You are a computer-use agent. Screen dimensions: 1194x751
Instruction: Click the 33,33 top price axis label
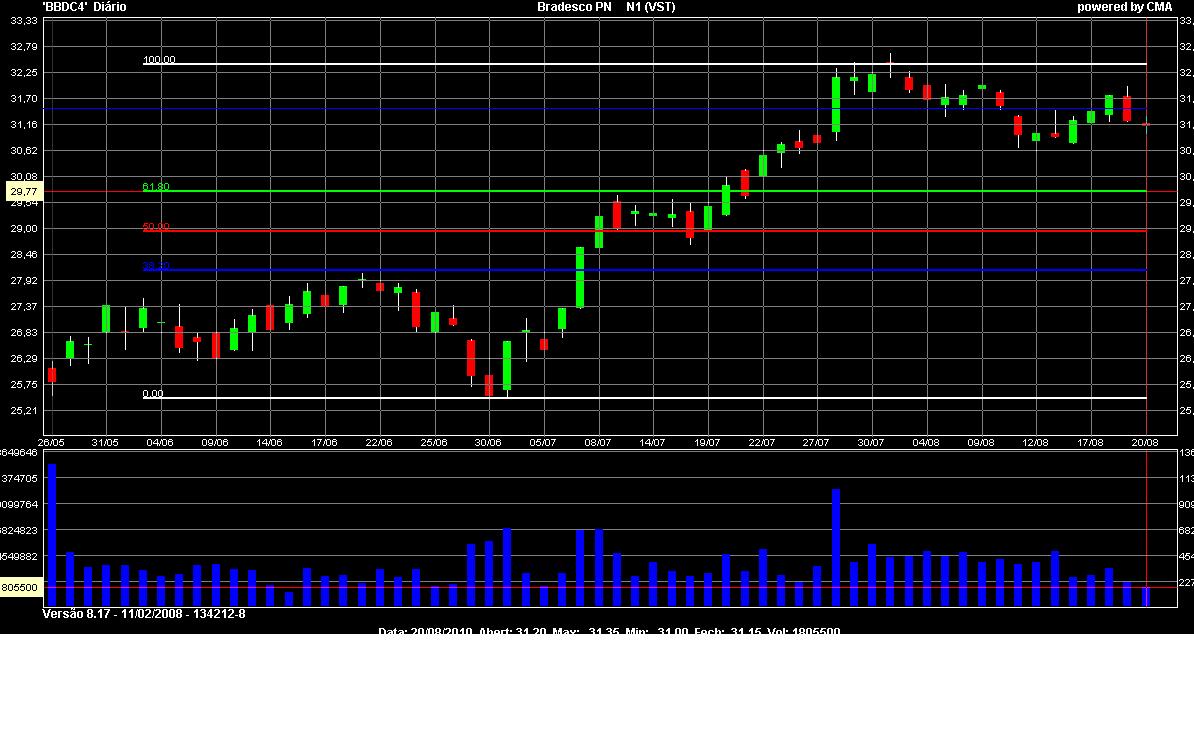click(x=22, y=21)
